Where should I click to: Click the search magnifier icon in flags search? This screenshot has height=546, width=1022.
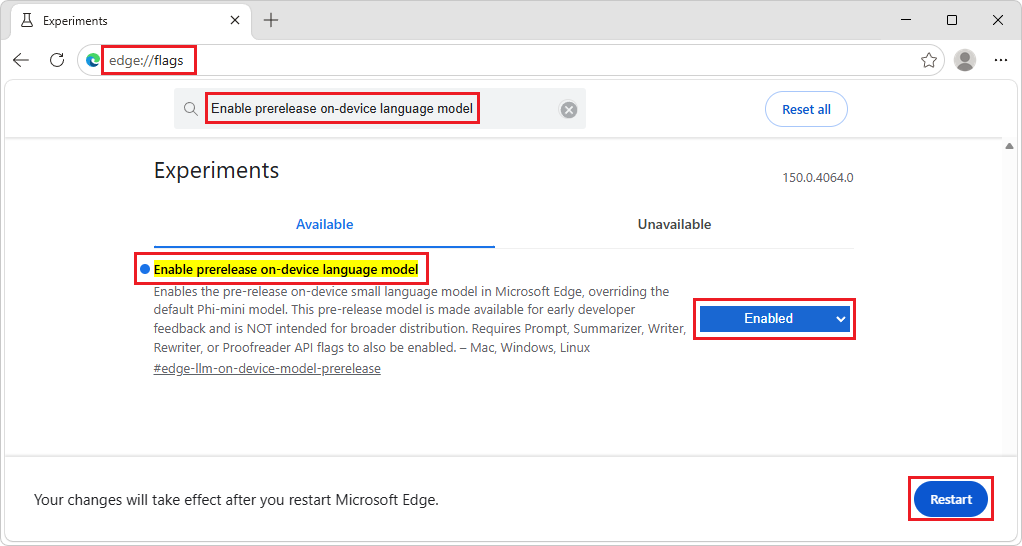(190, 109)
